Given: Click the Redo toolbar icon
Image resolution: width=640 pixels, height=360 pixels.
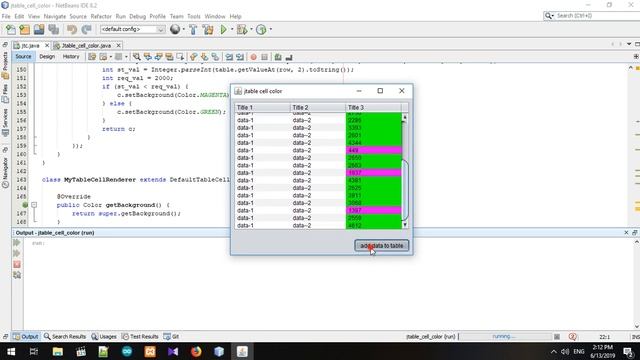Looking at the screenshot, I should (x=86, y=29).
